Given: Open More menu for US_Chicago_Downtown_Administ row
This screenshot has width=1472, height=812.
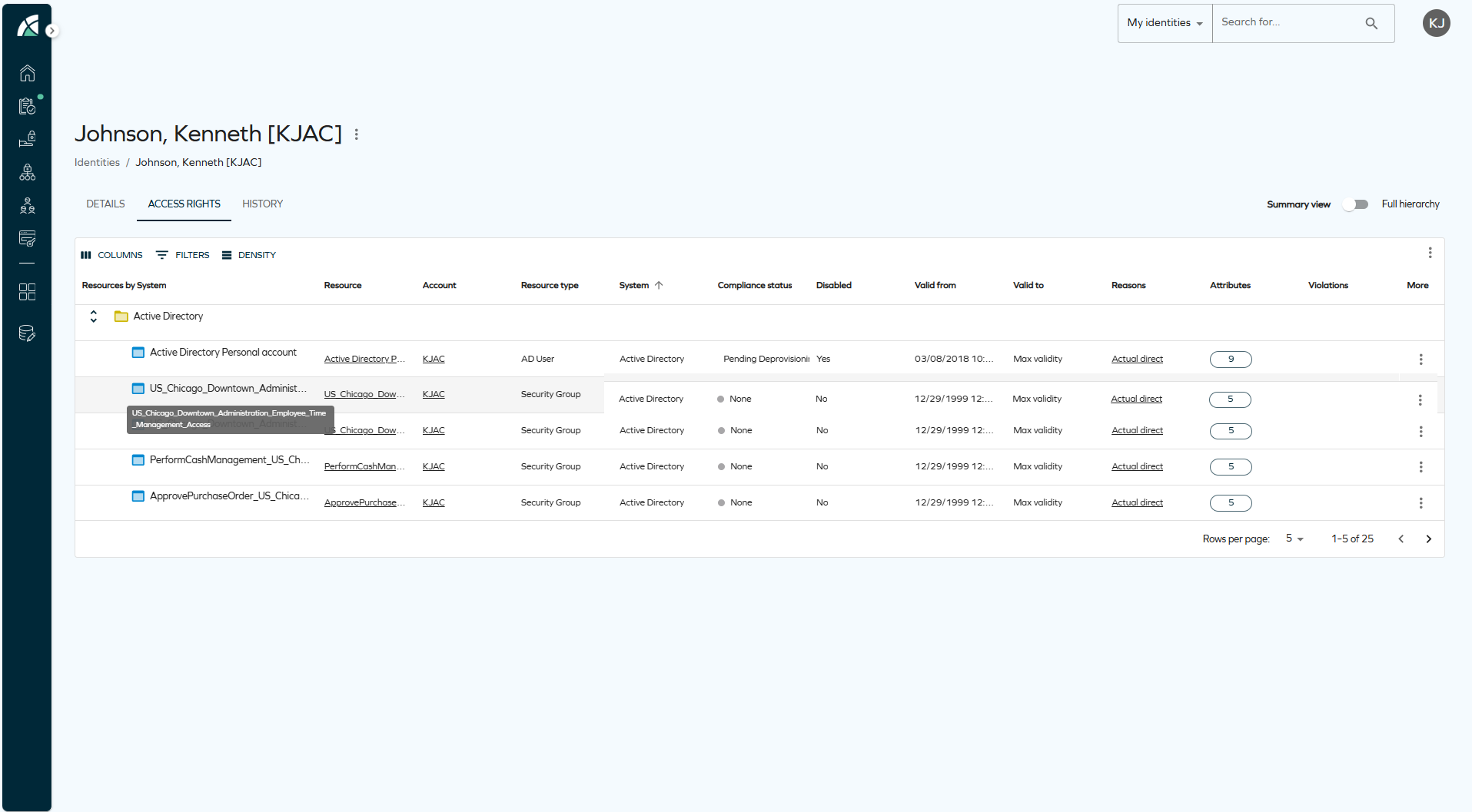Looking at the screenshot, I should (1420, 400).
